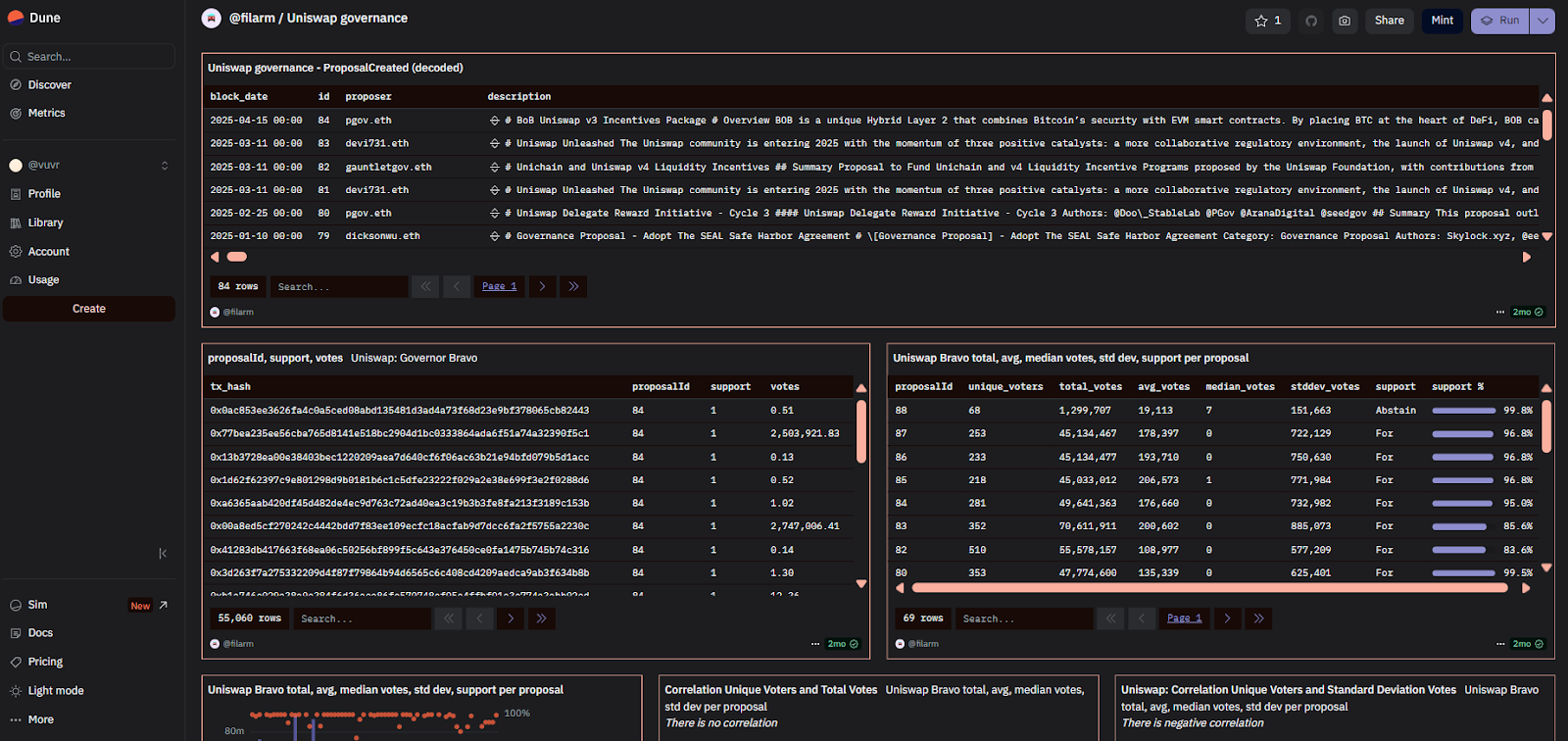Open Docs in the sidebar
Viewport: 1568px width, 741px height.
click(x=40, y=633)
